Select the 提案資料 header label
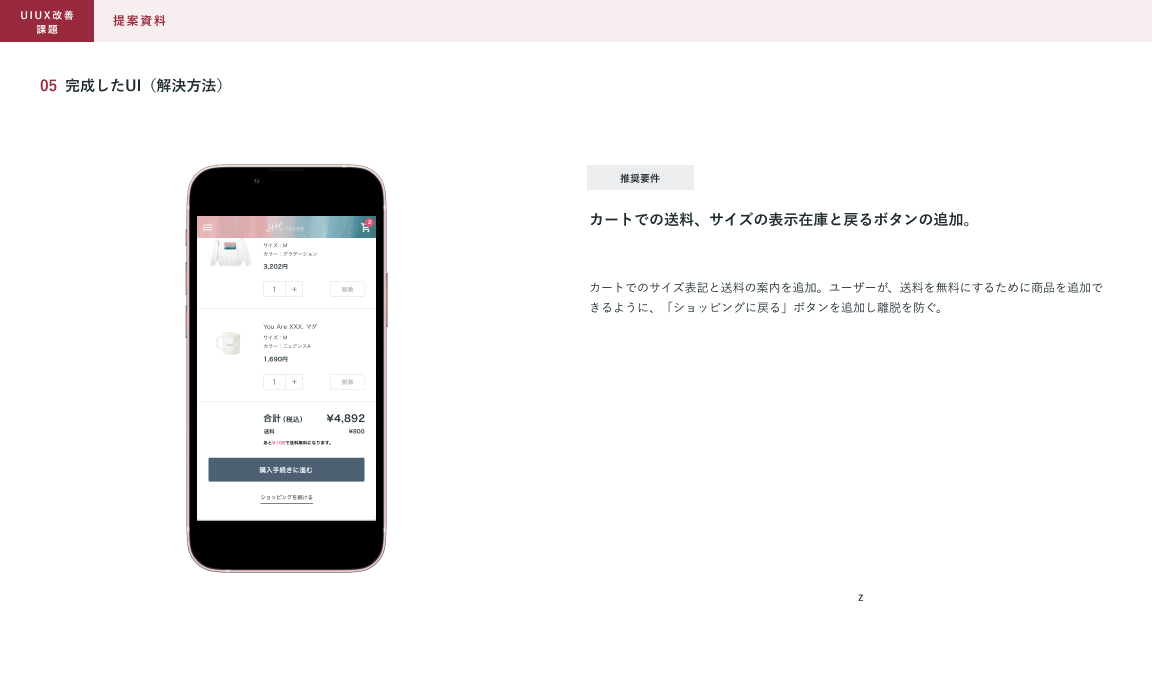Image resolution: width=1152 pixels, height=700 pixels. pyautogui.click(x=139, y=21)
